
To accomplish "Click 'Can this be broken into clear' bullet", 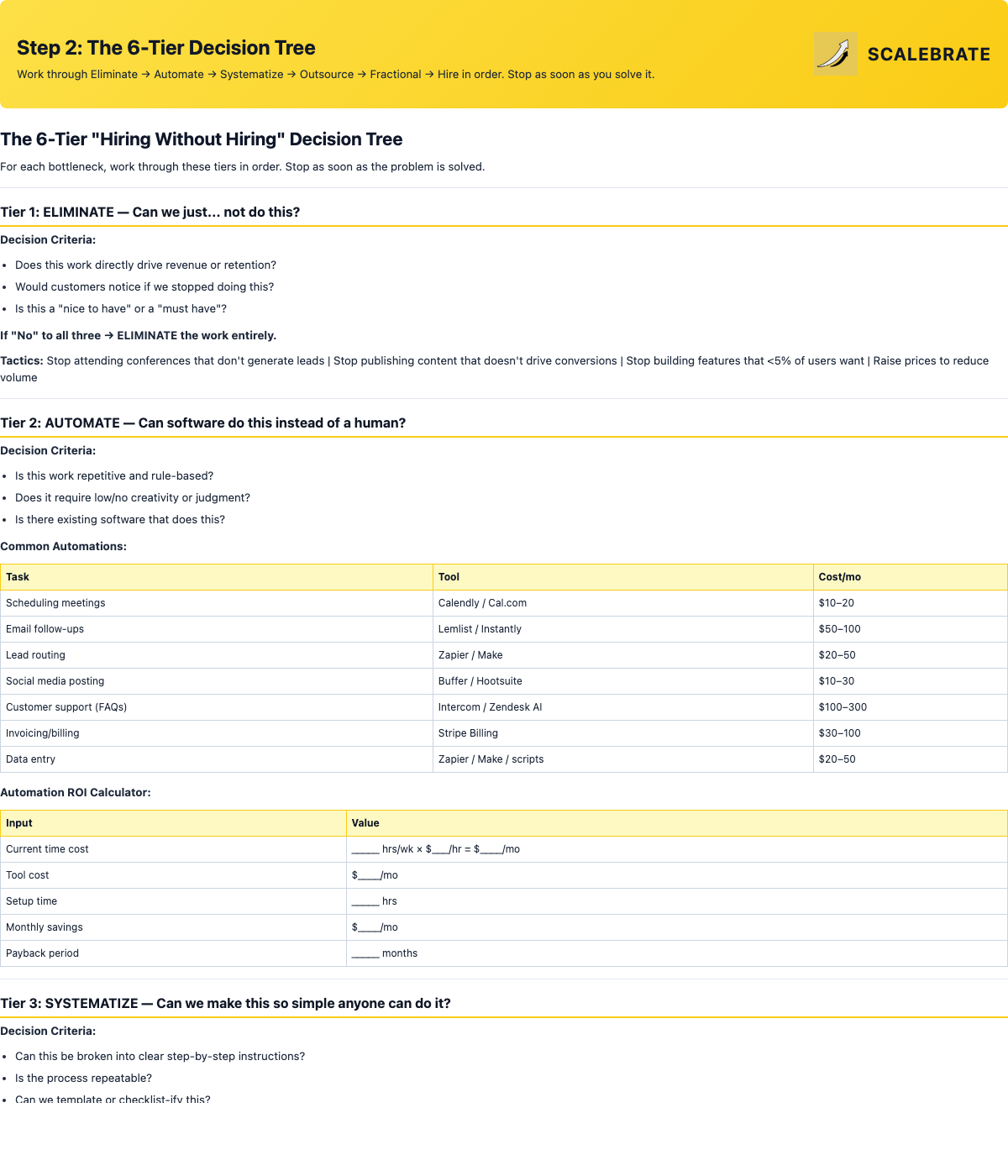I will pyautogui.click(x=160, y=1056).
